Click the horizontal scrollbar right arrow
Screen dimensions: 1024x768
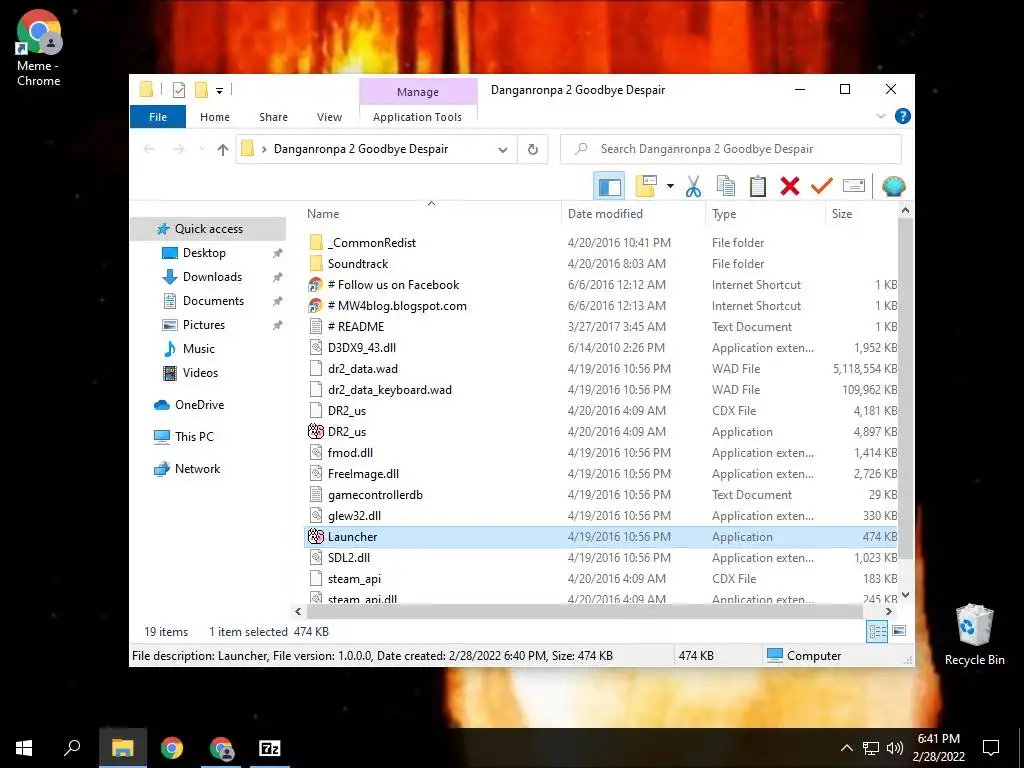[888, 612]
